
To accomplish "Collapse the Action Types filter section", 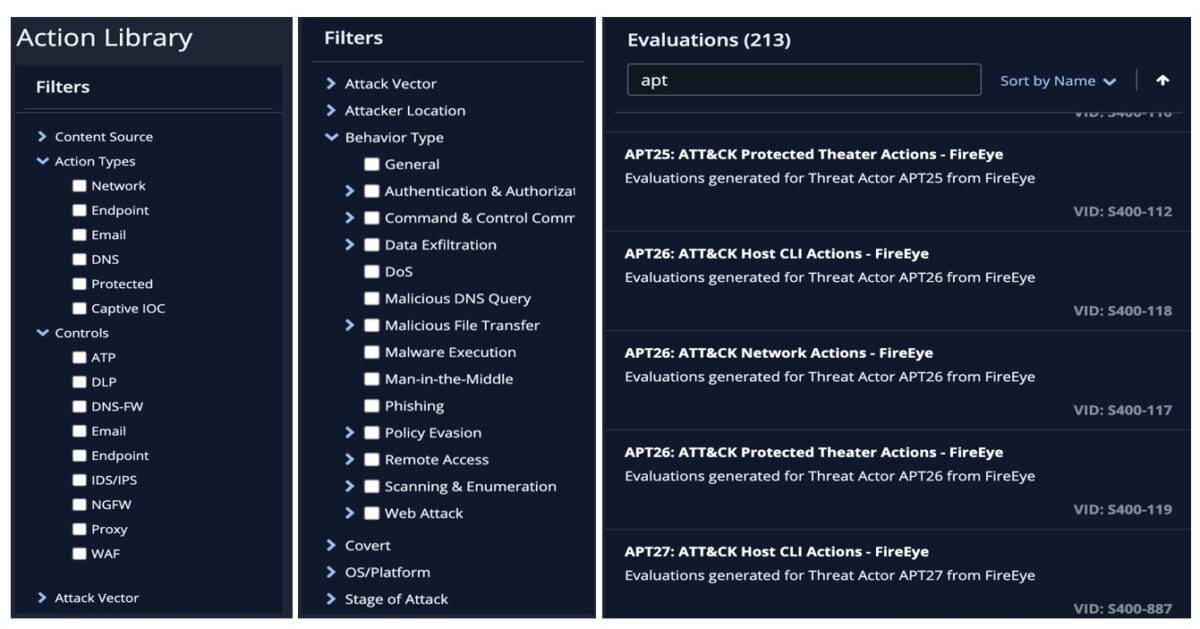I will pos(43,161).
